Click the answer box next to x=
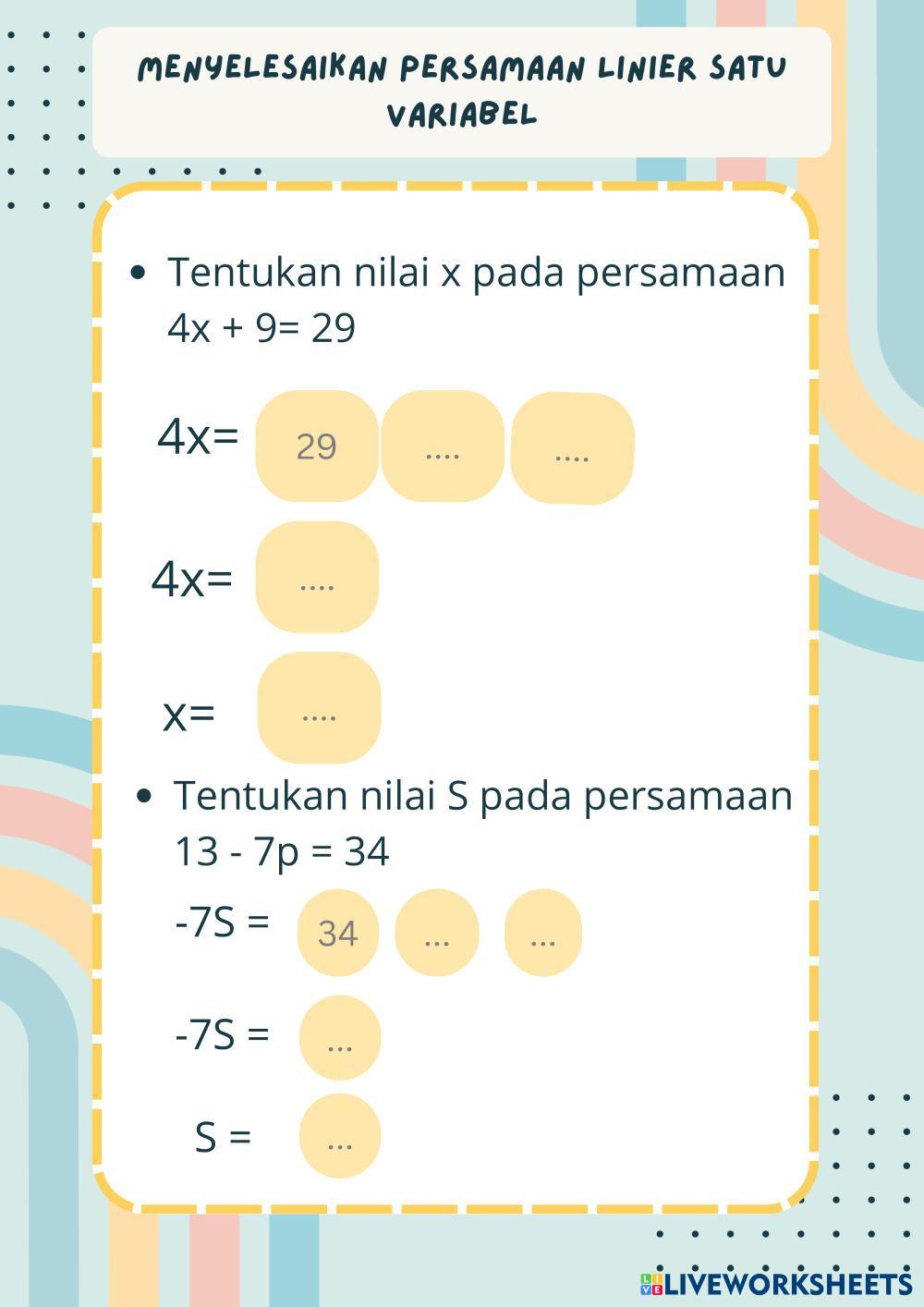 point(319,708)
